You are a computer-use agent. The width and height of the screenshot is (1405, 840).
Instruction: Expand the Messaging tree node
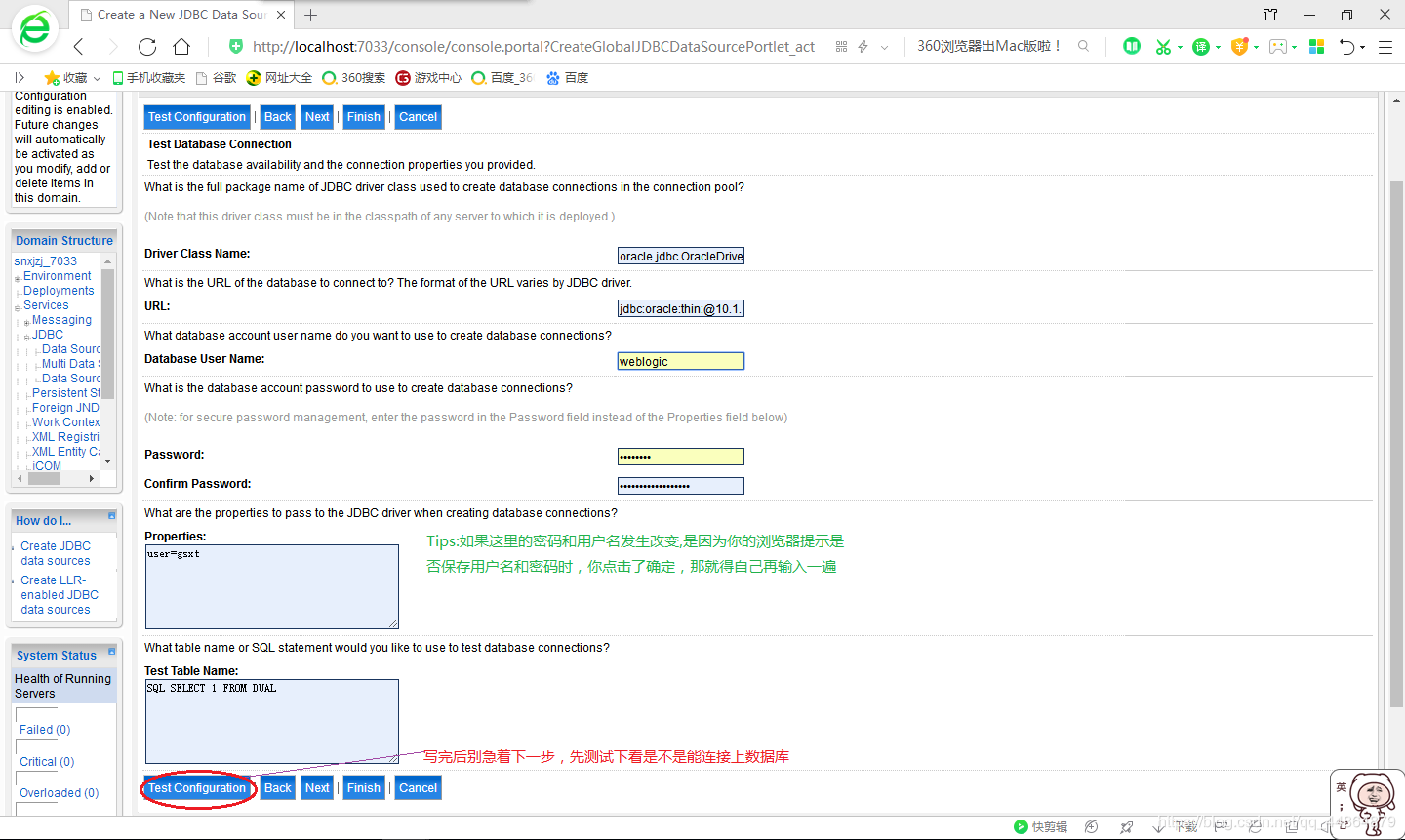point(26,323)
